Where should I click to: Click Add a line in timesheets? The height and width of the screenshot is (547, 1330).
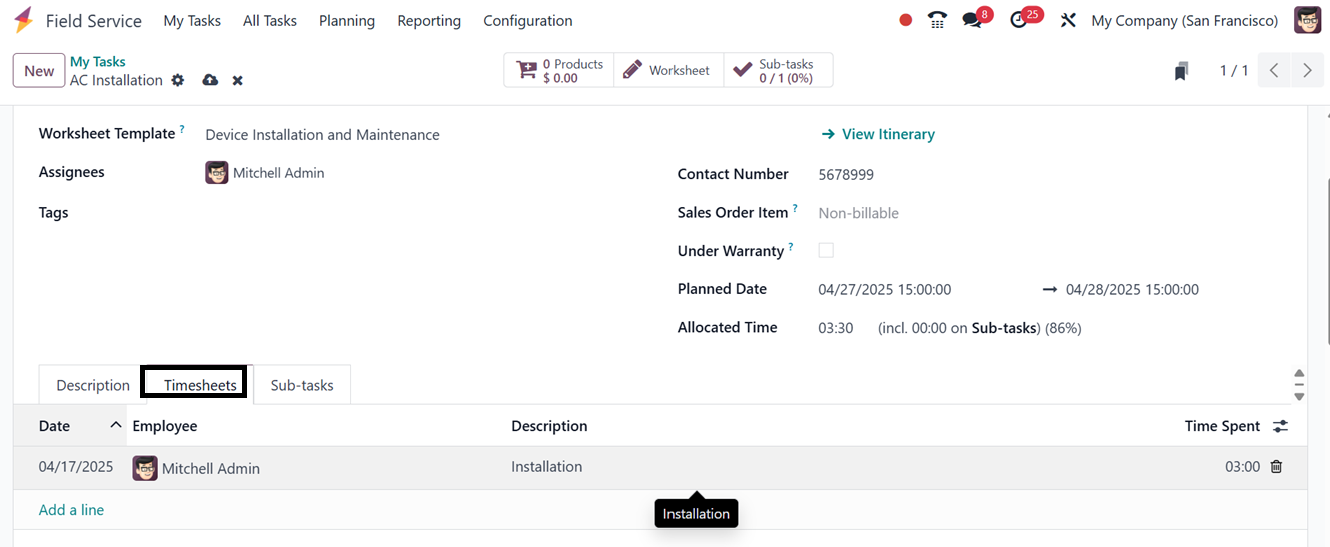coord(71,510)
